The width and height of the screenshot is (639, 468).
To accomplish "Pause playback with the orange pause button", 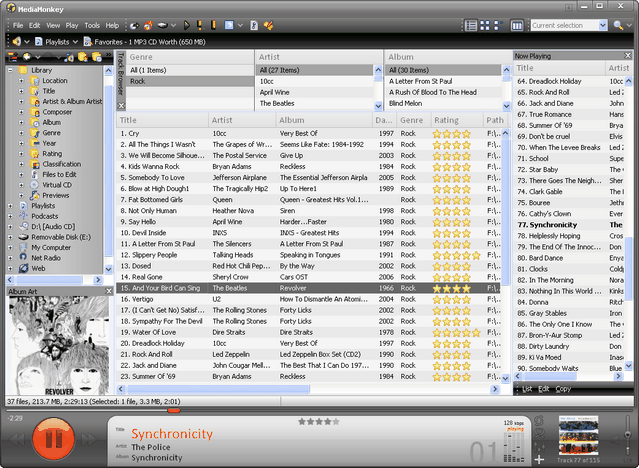I will pos(53,439).
